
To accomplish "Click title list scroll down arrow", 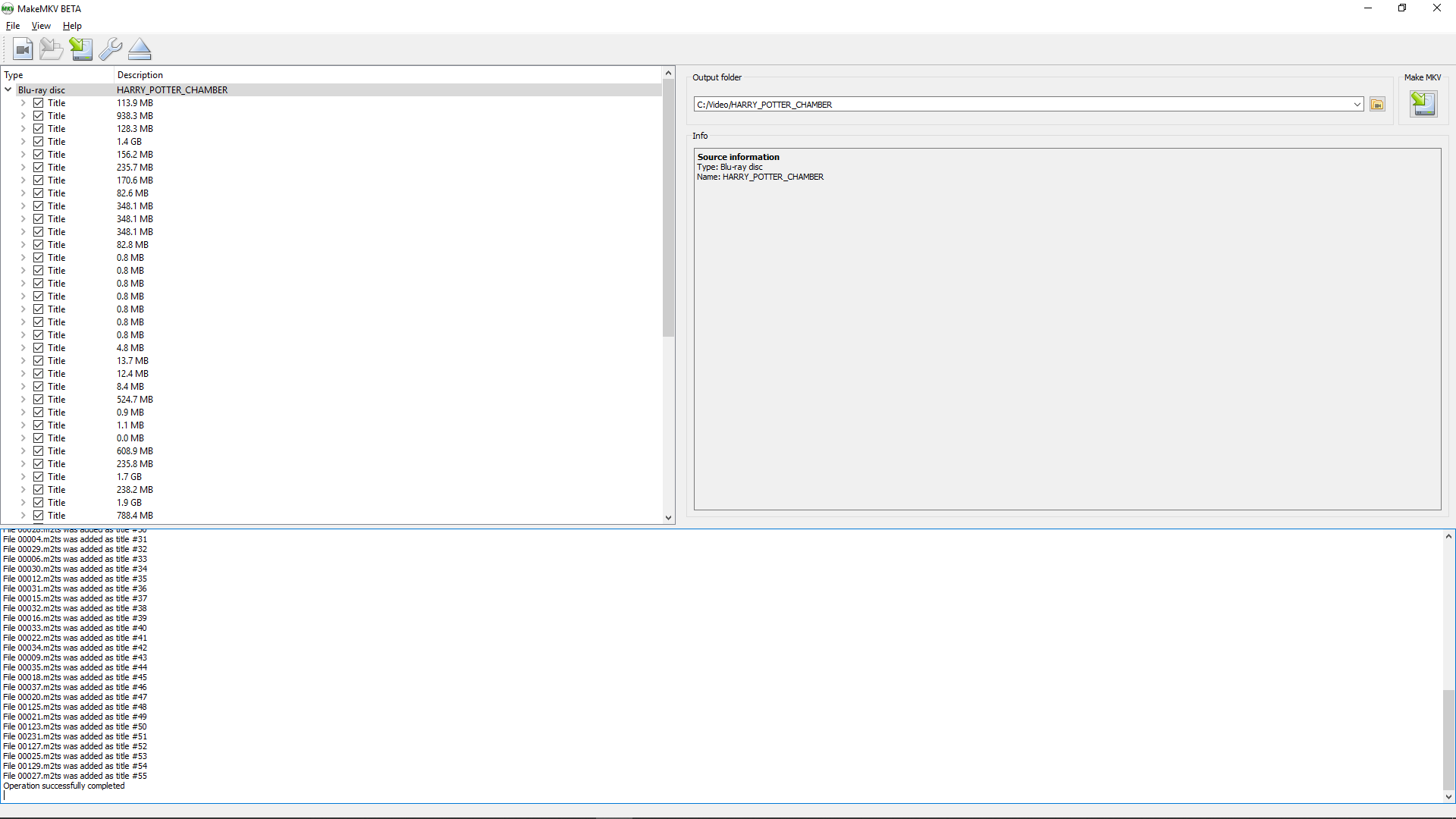I will point(668,518).
